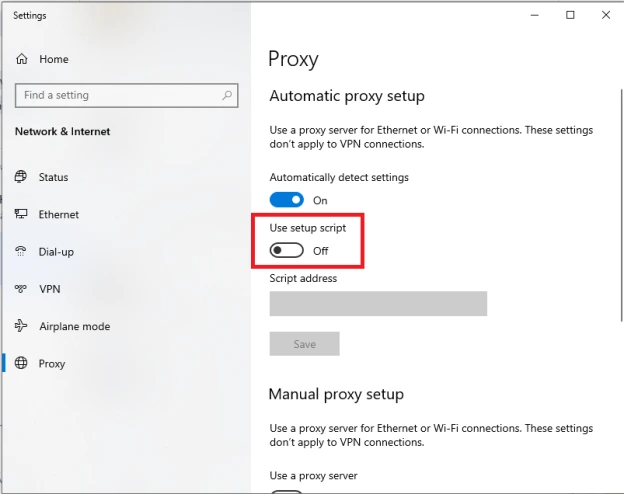Click the Ethernet monitor icon
Screen dimensions: 624x495
(x=21, y=214)
